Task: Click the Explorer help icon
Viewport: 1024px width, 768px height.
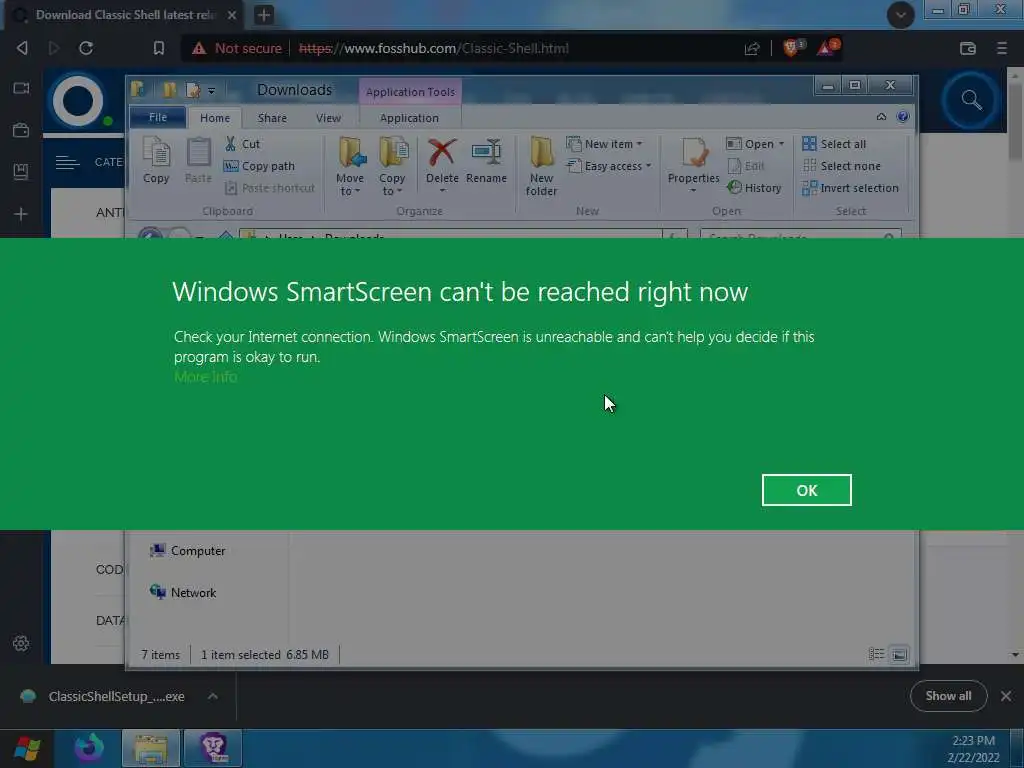Action: click(x=903, y=117)
